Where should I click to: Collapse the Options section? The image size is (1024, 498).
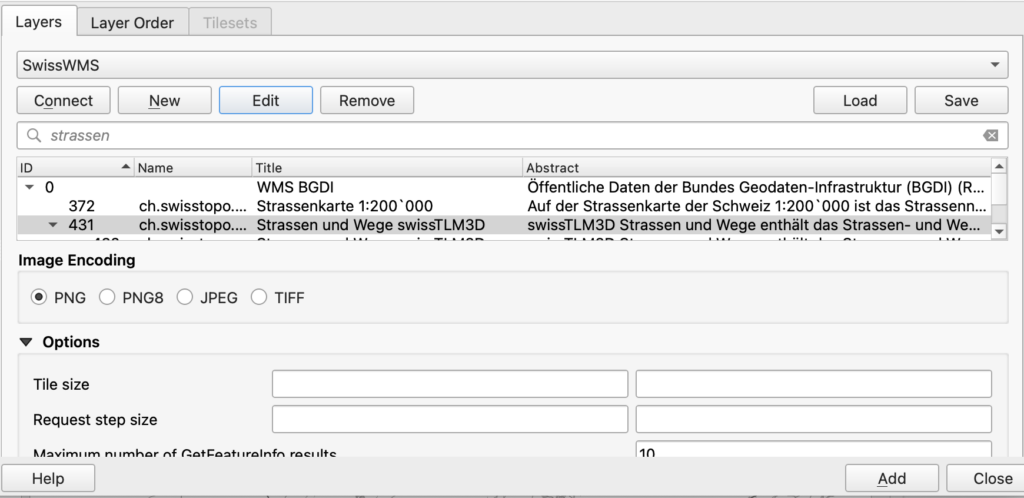[26, 342]
